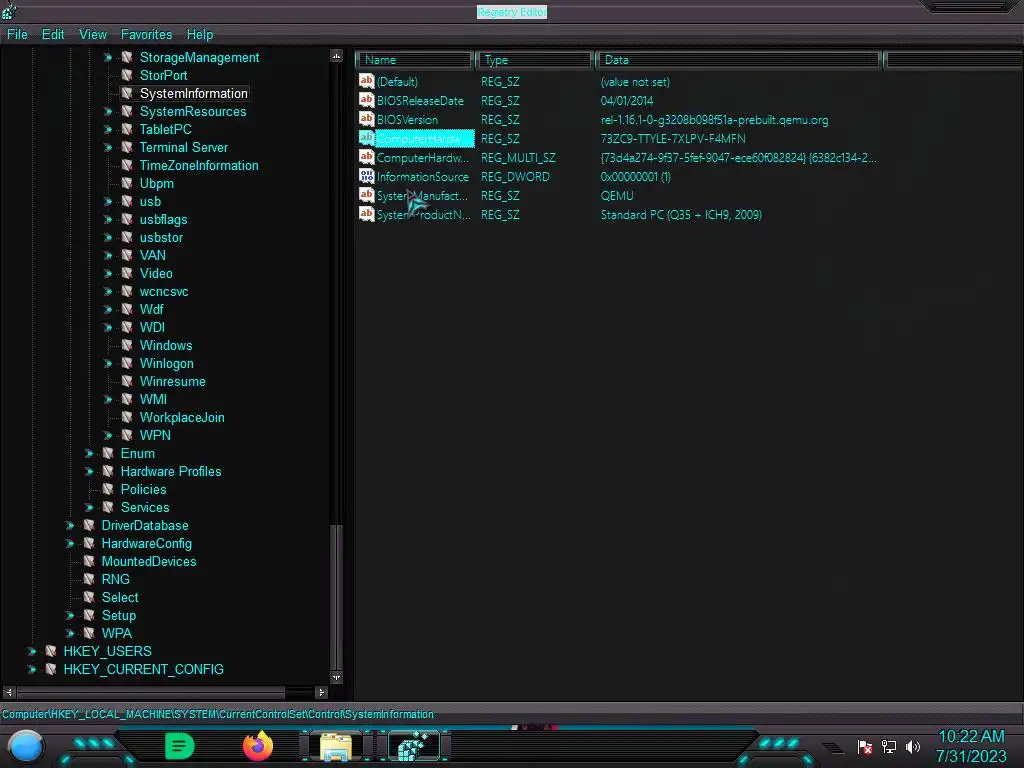Viewport: 1024px width, 768px height.
Task: Click the SystemProductName string icon
Action: (366, 214)
